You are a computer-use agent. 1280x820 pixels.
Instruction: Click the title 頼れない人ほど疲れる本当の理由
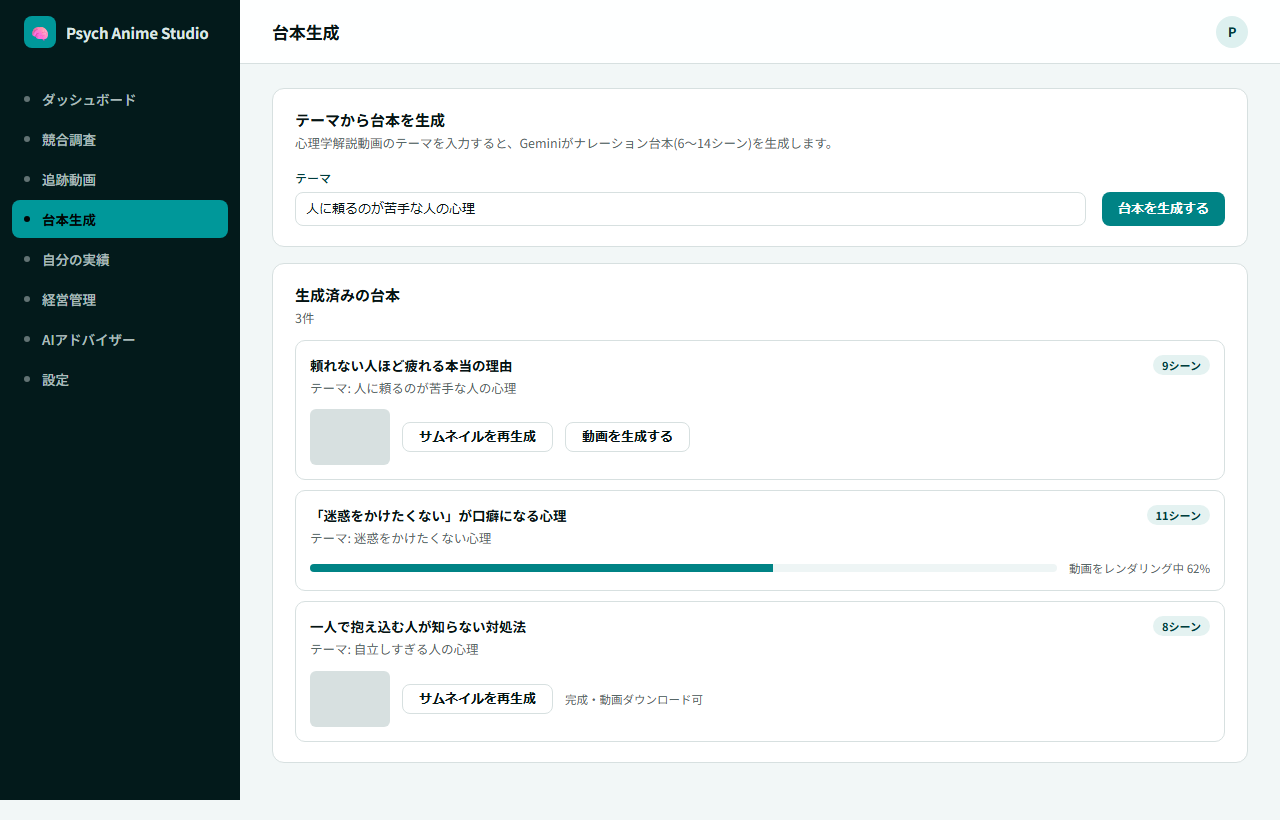pyautogui.click(x=411, y=366)
